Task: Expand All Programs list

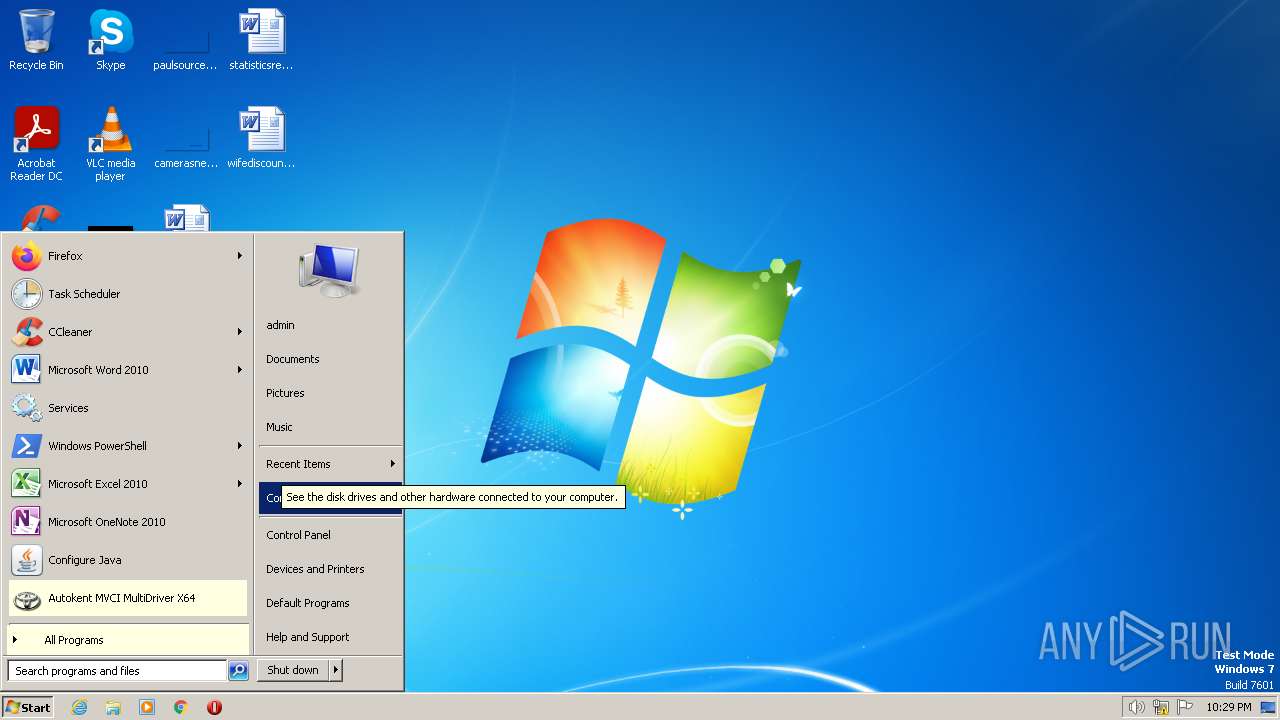Action: 128,640
